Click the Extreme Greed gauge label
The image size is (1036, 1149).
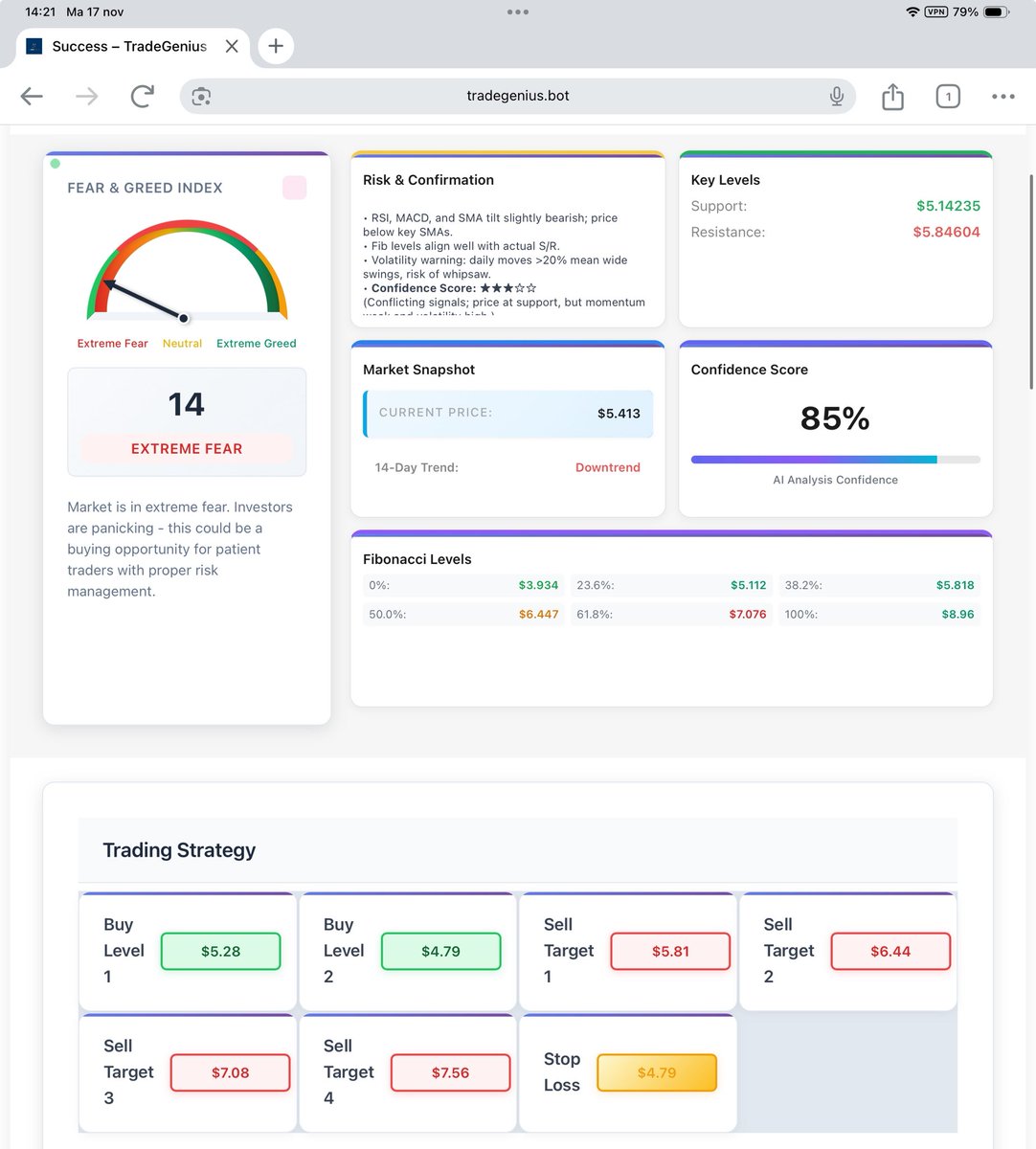coord(257,344)
